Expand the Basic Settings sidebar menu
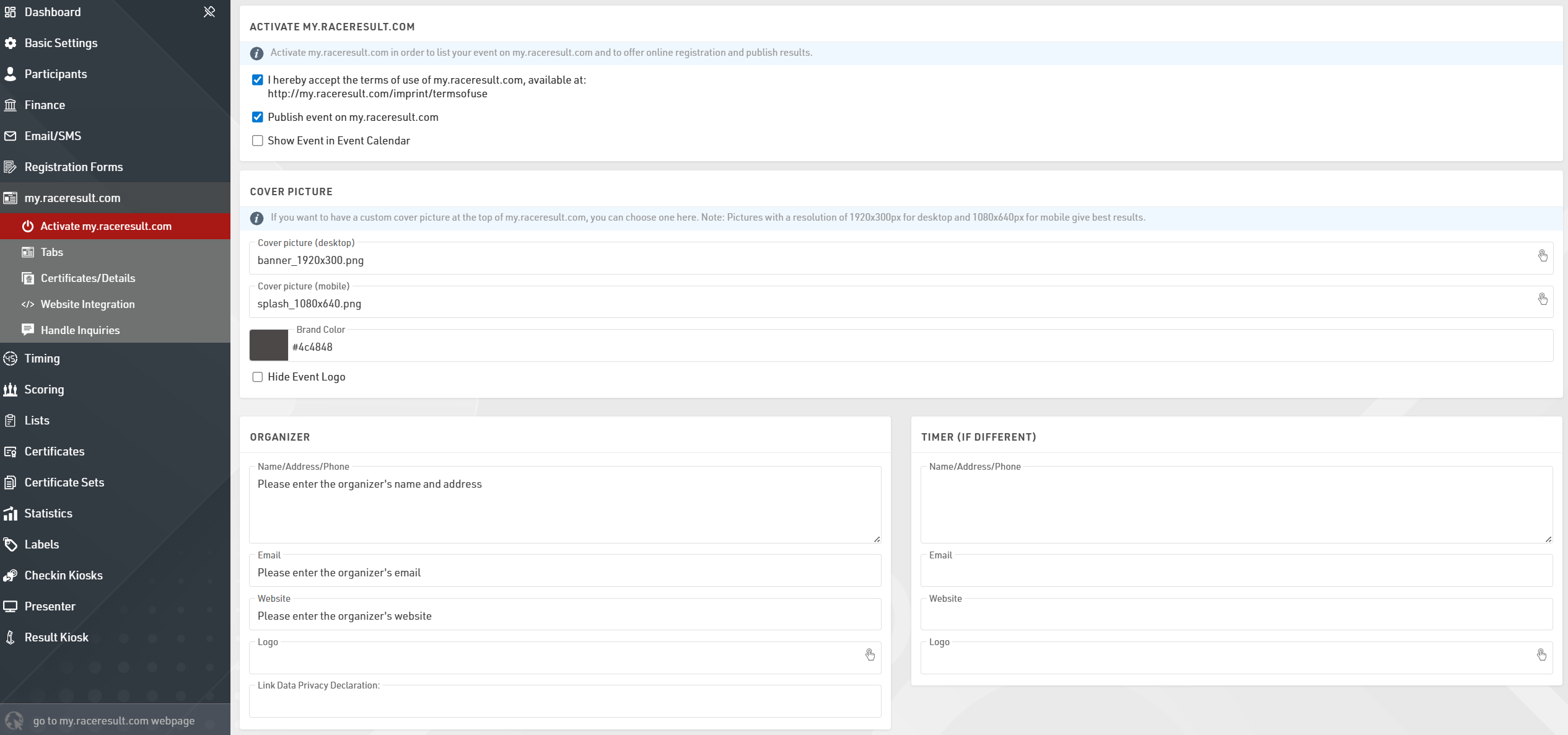This screenshot has height=735, width=1568. [x=61, y=43]
